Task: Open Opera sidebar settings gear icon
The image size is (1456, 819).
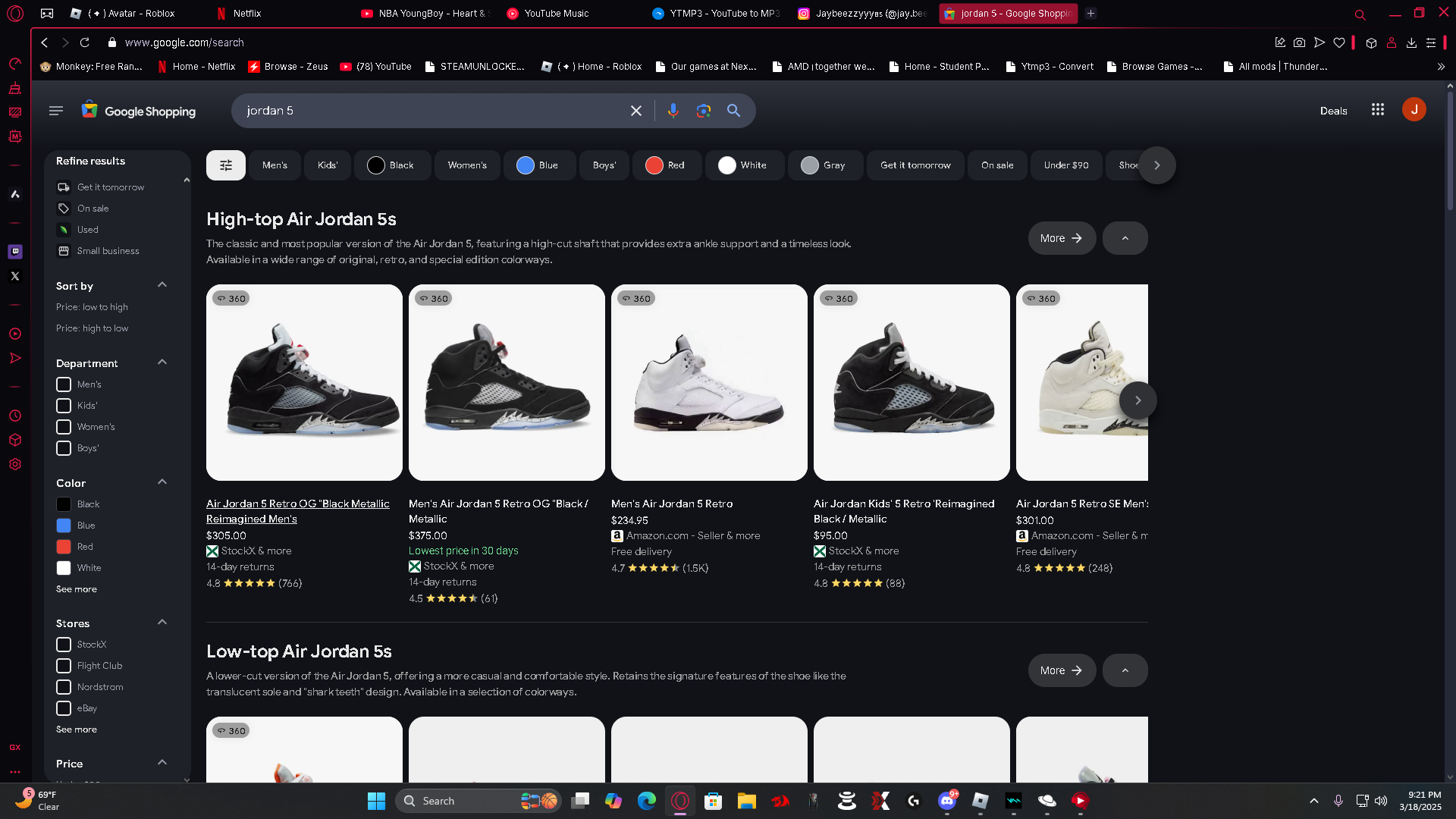Action: (x=15, y=464)
